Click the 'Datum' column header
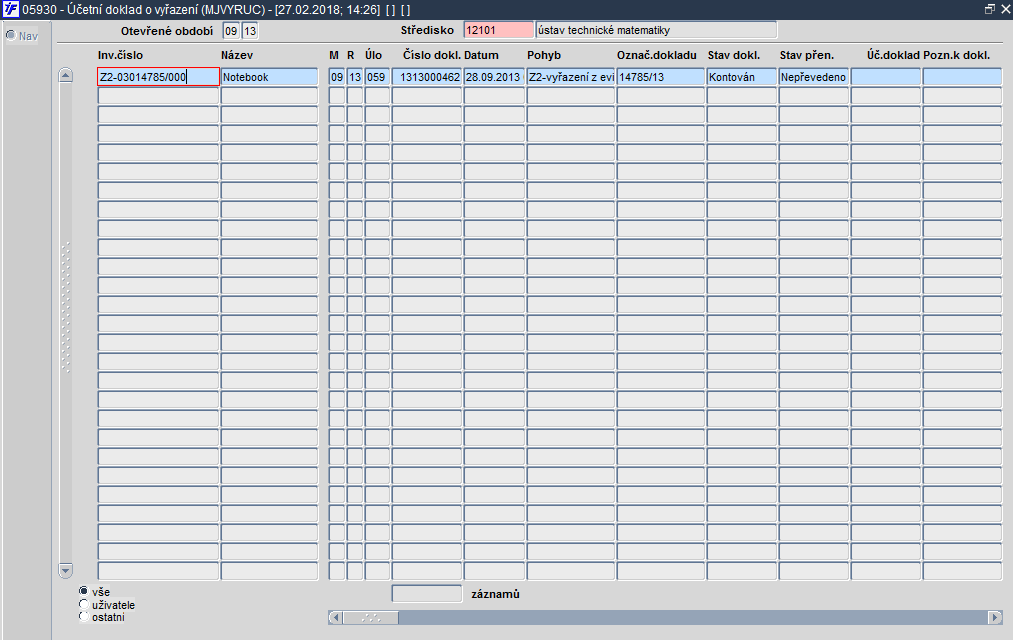The height and width of the screenshot is (640, 1013). point(481,55)
